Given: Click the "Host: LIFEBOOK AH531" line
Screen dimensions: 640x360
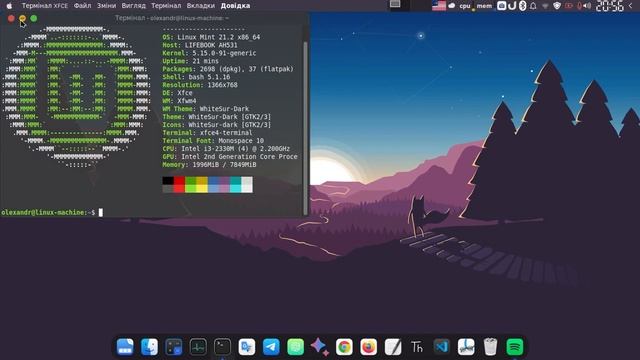Looking at the screenshot, I should 200,45.
